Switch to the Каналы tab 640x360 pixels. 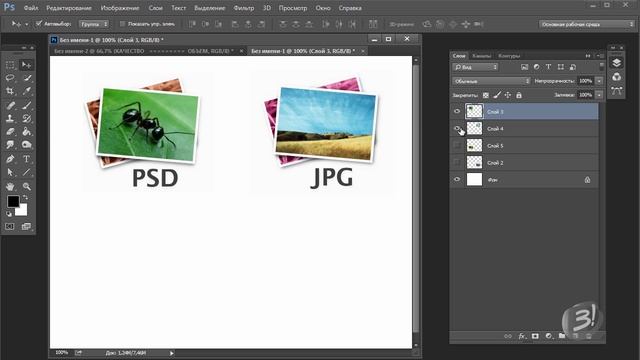pos(482,56)
